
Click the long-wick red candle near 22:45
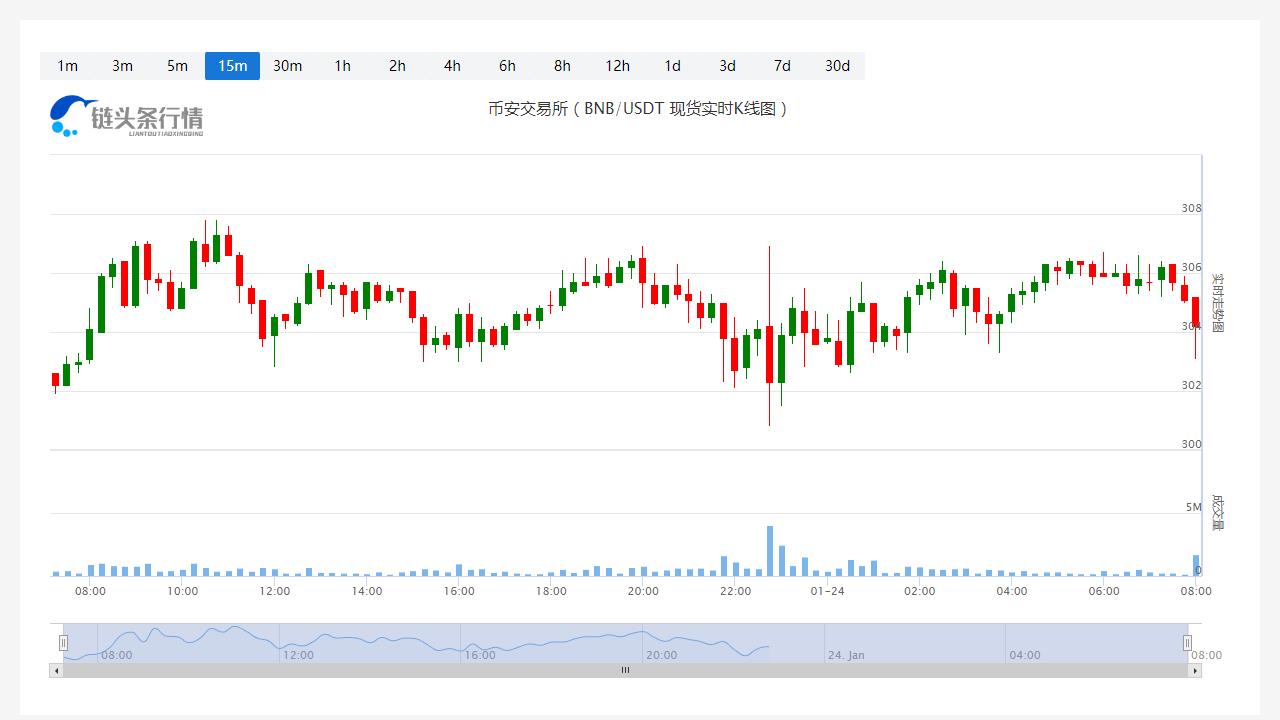769,354
